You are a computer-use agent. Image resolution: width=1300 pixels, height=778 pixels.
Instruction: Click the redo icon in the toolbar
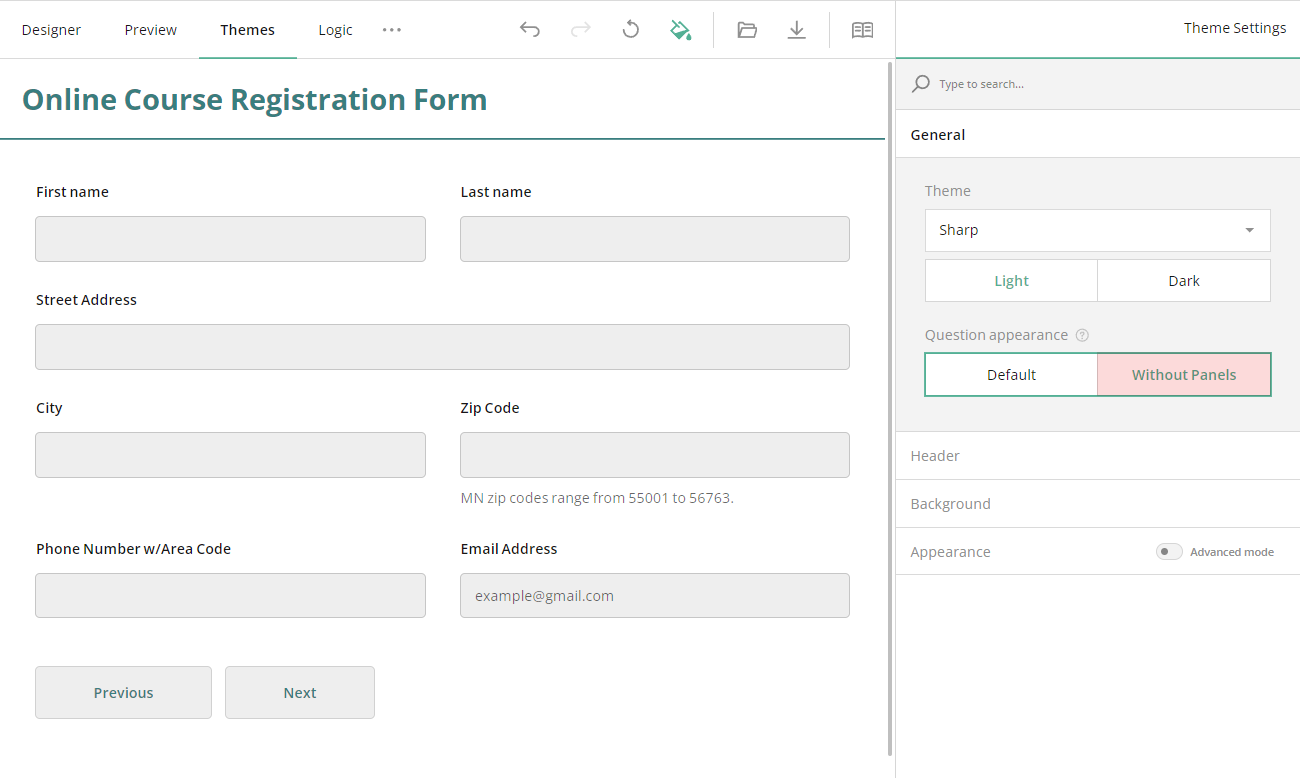(580, 29)
